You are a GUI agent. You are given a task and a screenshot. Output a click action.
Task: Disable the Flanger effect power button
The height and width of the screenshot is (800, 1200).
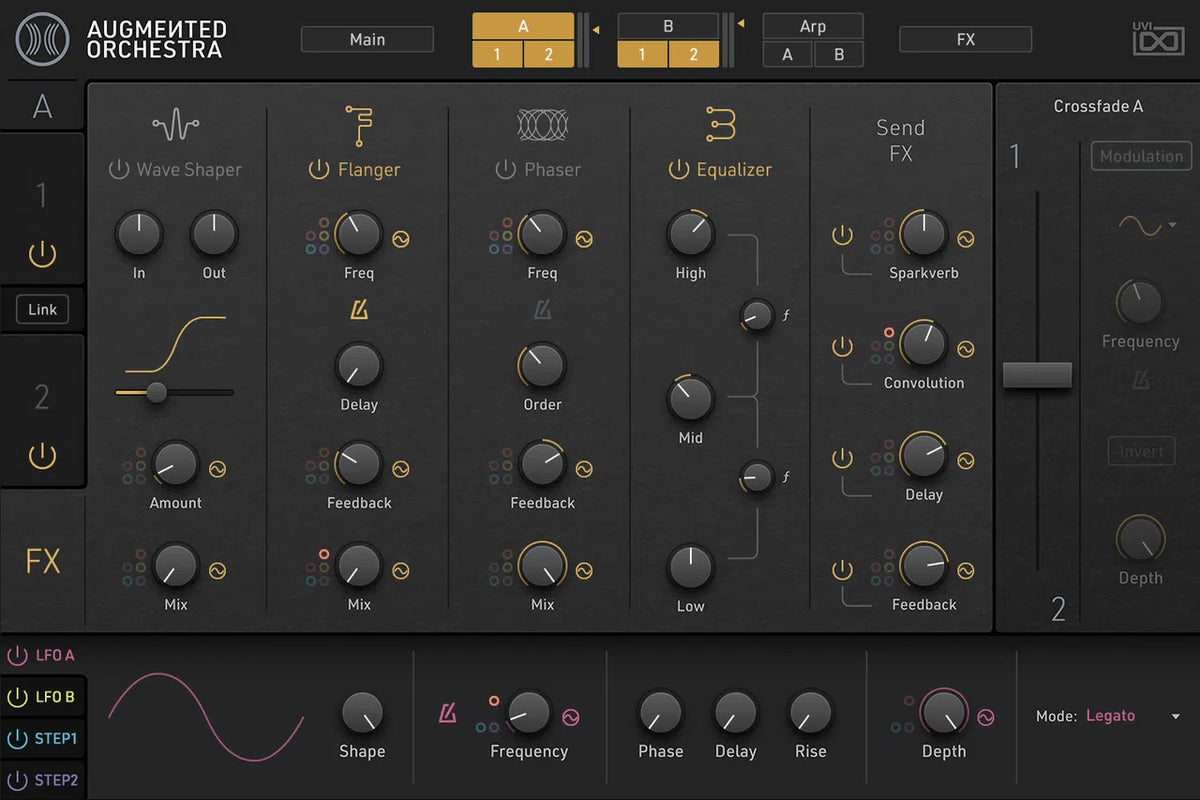(x=319, y=170)
